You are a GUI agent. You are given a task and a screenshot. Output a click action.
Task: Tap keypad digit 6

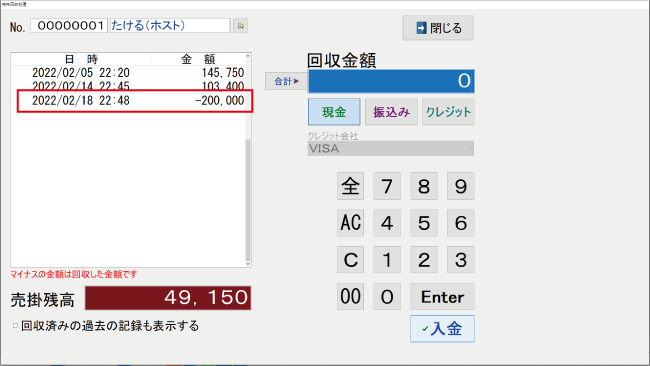pyautogui.click(x=461, y=223)
